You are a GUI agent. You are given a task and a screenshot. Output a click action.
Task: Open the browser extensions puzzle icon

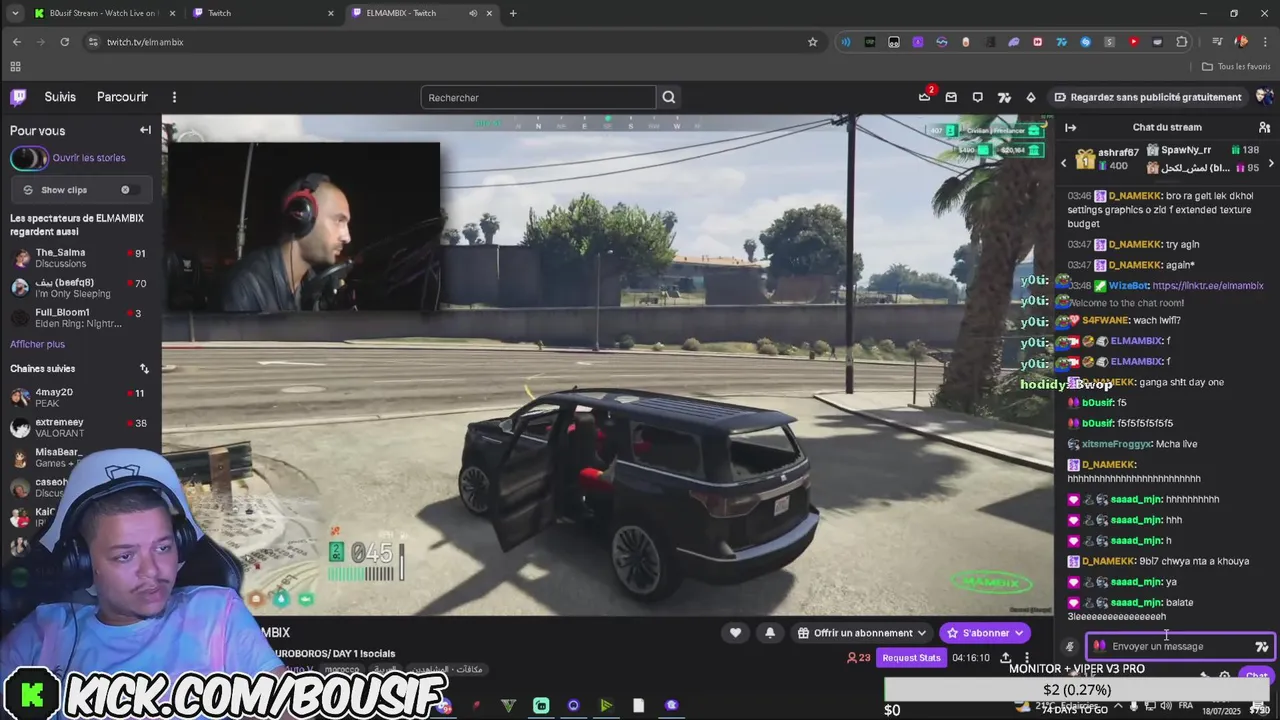click(1182, 42)
